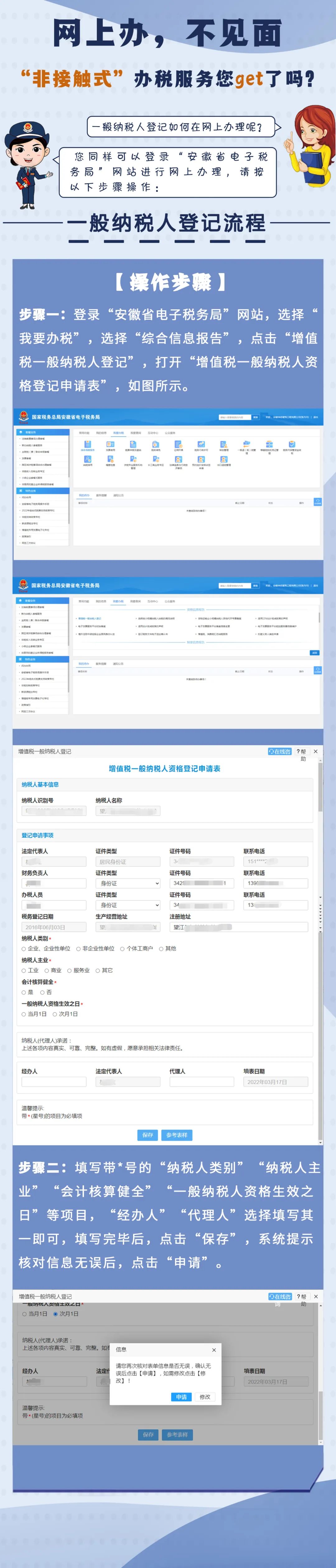Screen dimensions: 336x1568
Task: Click the application form's vertical scrollbar
Action: point(320,950)
